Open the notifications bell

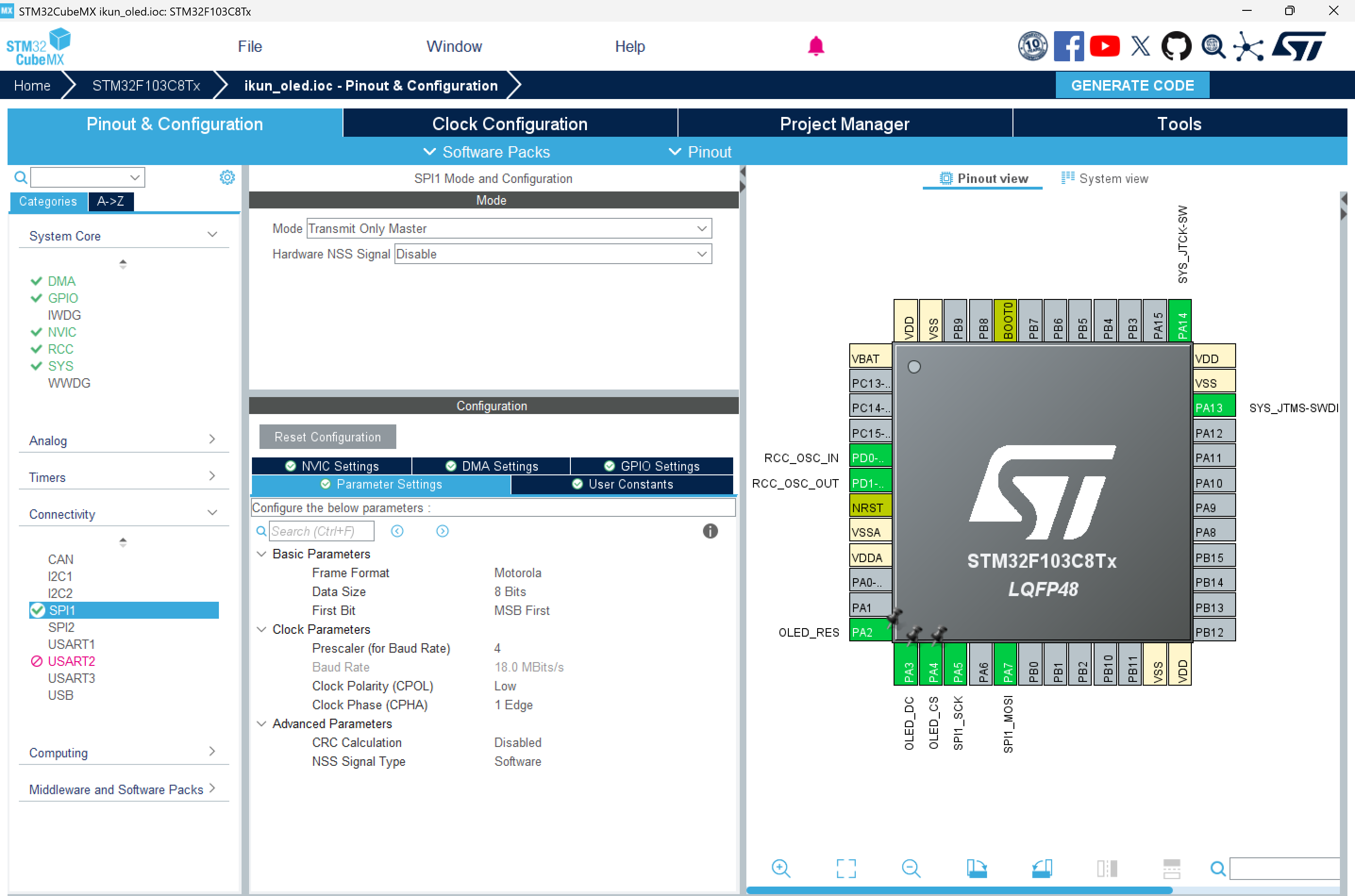pyautogui.click(x=816, y=46)
